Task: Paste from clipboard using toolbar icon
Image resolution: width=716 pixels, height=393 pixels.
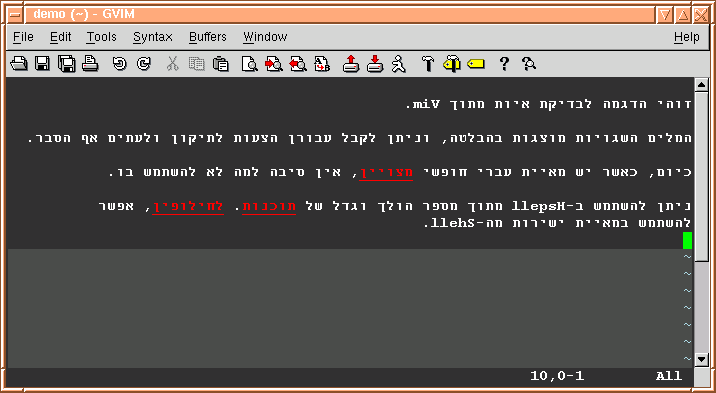Action: click(221, 64)
